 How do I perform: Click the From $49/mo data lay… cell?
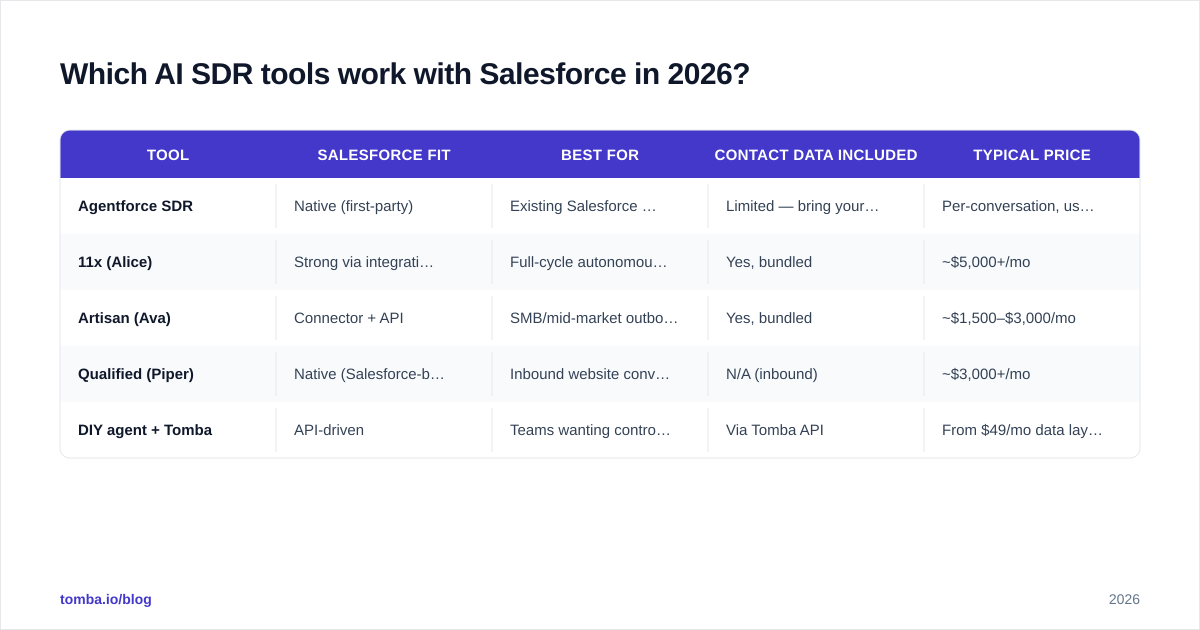(1032, 430)
